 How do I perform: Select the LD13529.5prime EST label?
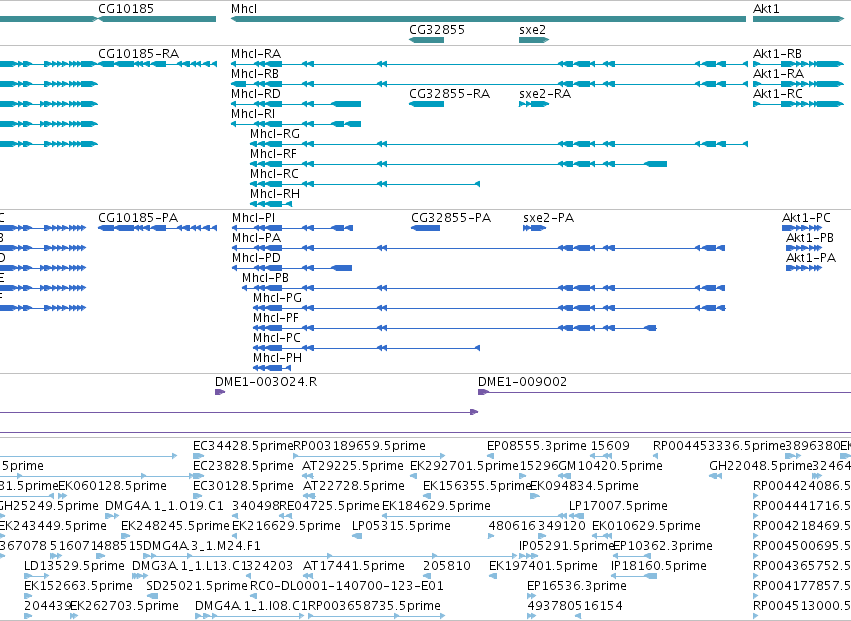74,566
